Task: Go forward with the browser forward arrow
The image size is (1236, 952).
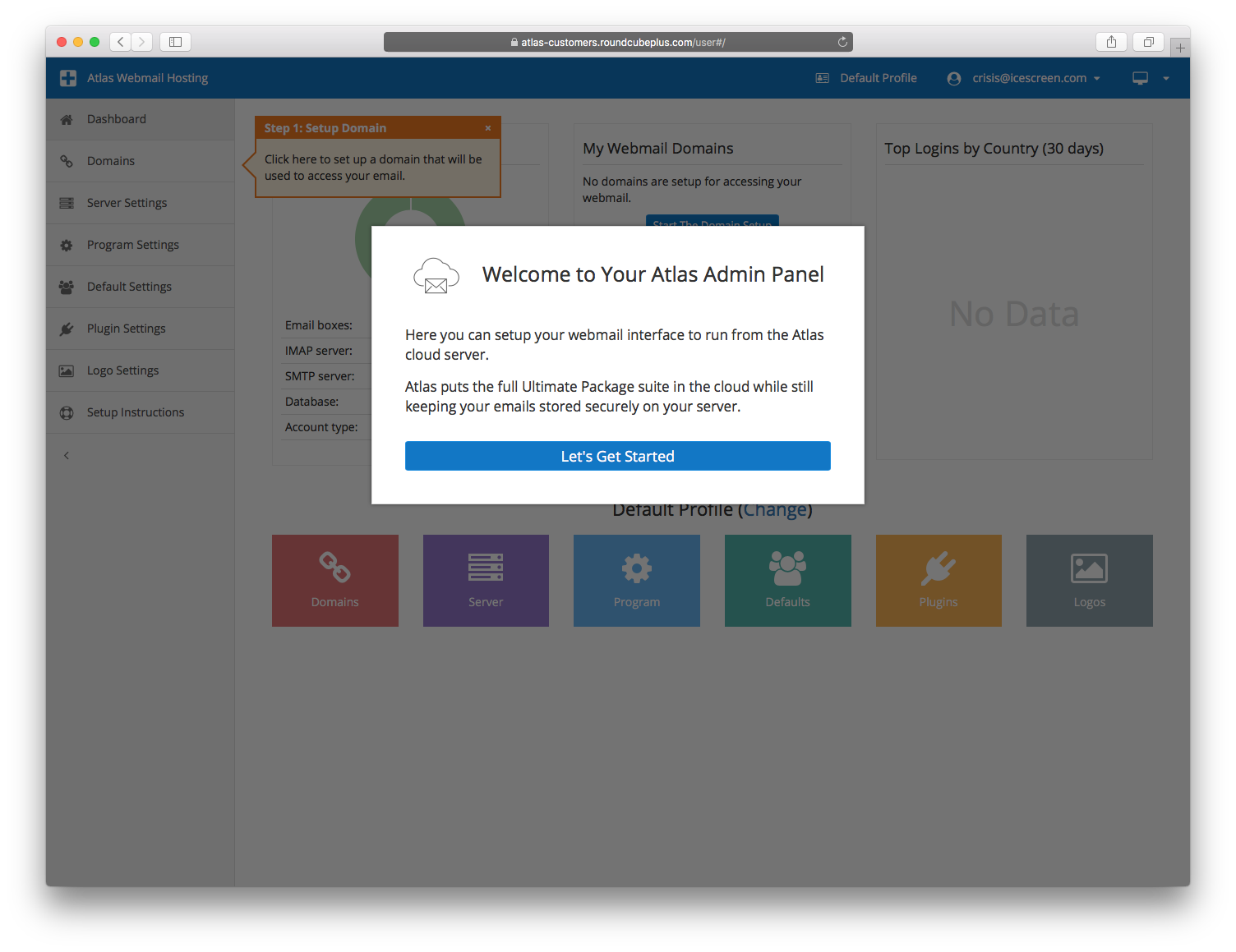Action: click(x=142, y=42)
